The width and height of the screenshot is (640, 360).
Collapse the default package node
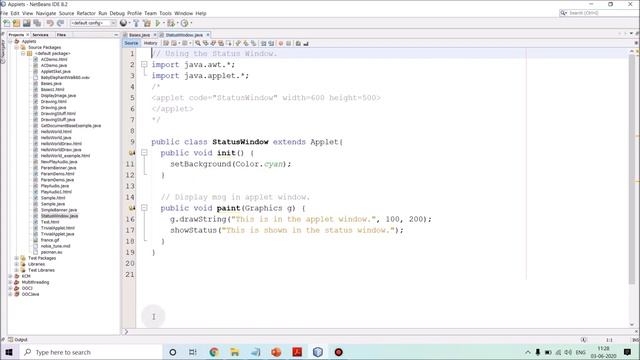23,53
